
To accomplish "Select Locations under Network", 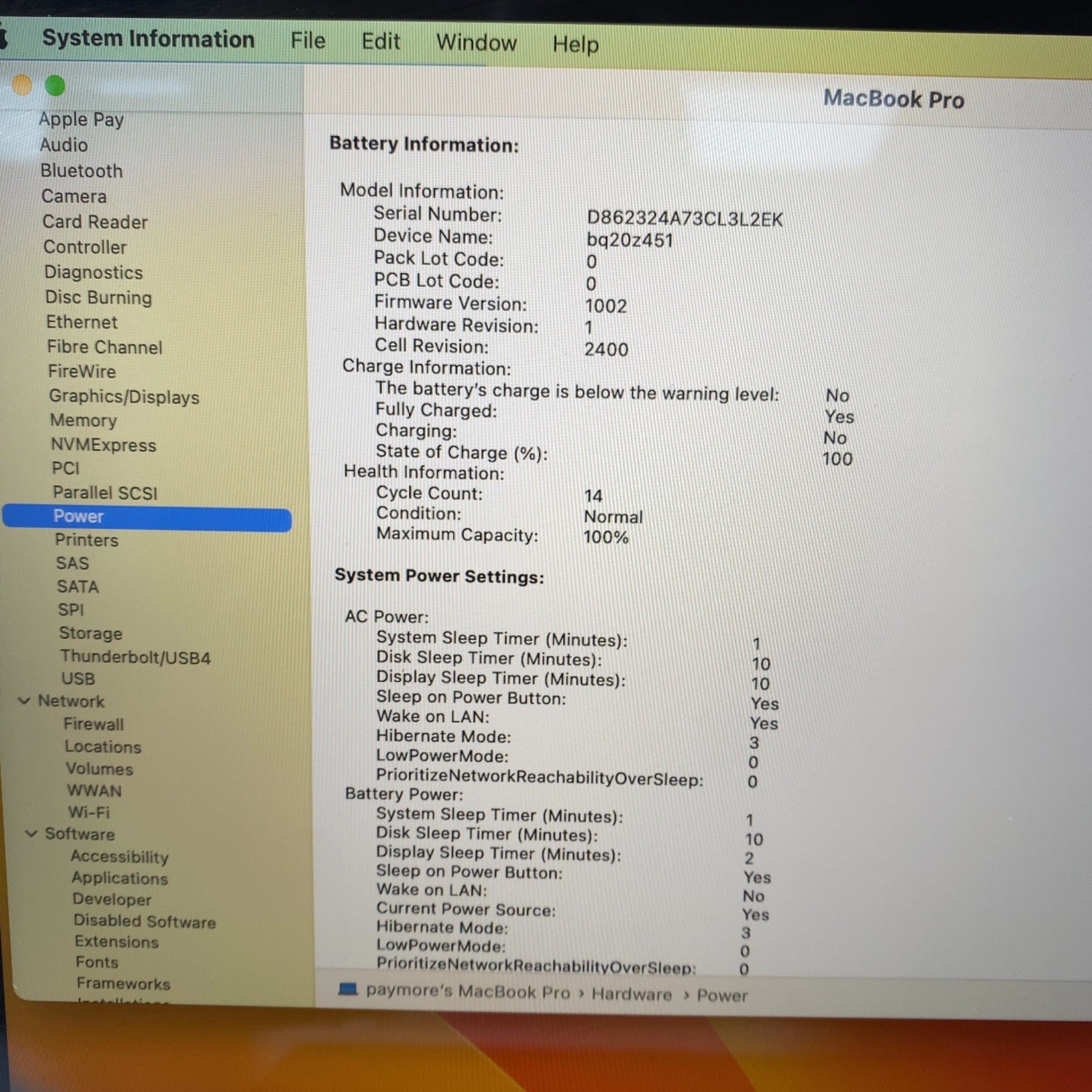I will pyautogui.click(x=103, y=747).
